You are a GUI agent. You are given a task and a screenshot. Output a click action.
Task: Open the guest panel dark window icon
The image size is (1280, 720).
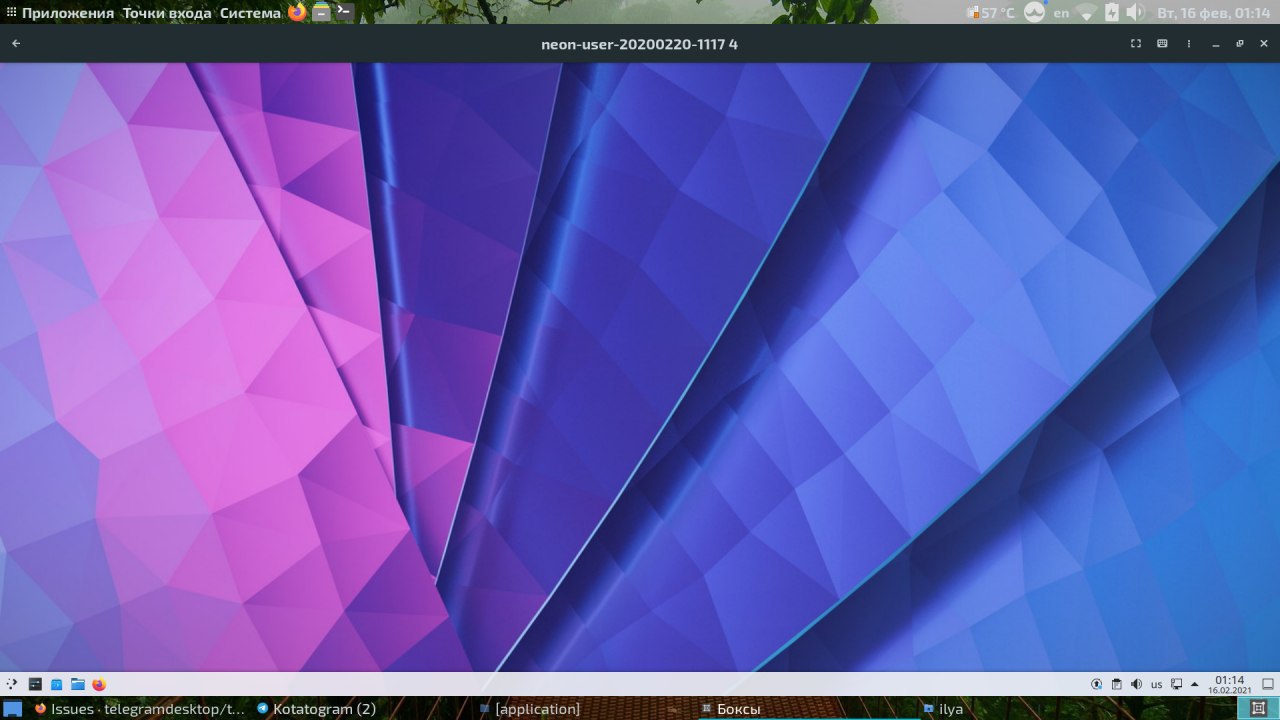(x=35, y=684)
